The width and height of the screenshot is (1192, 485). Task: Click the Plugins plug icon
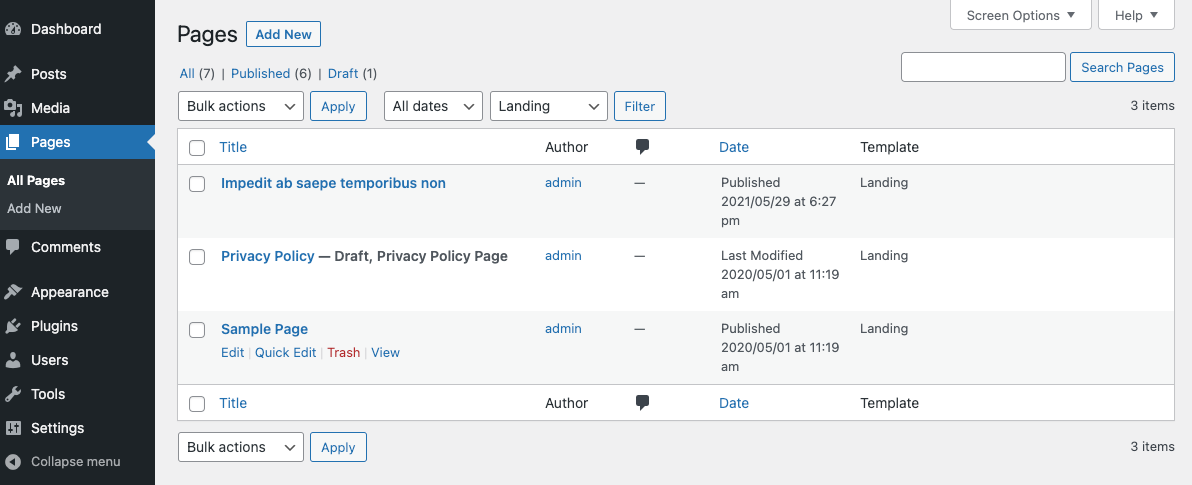coord(13,326)
